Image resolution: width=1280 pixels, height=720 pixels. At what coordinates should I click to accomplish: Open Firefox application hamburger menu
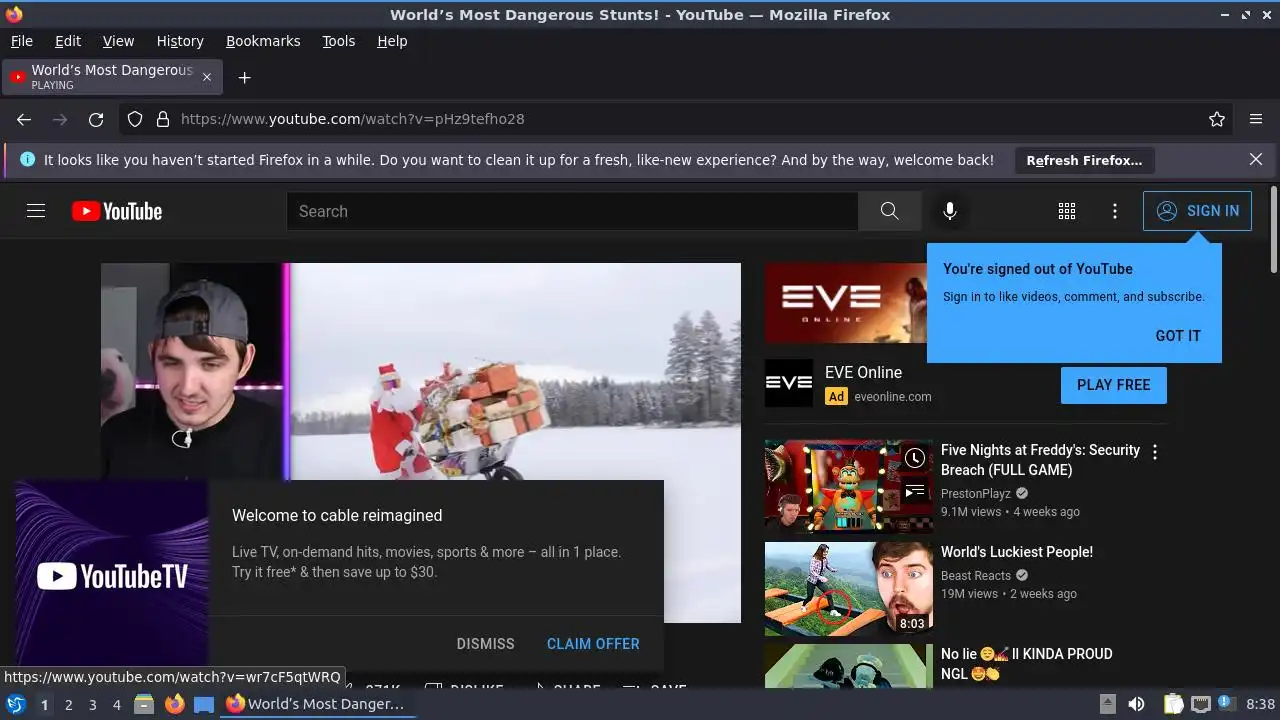(1256, 119)
